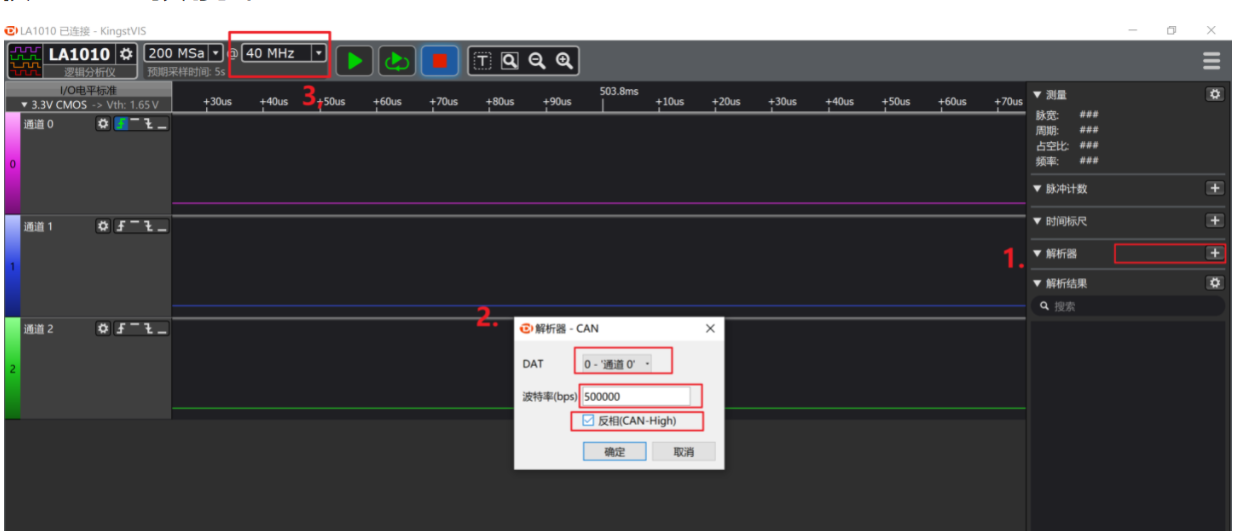This screenshot has height=531, width=1240.
Task: Click the 通道 2 channel label
Action: [x=39, y=329]
